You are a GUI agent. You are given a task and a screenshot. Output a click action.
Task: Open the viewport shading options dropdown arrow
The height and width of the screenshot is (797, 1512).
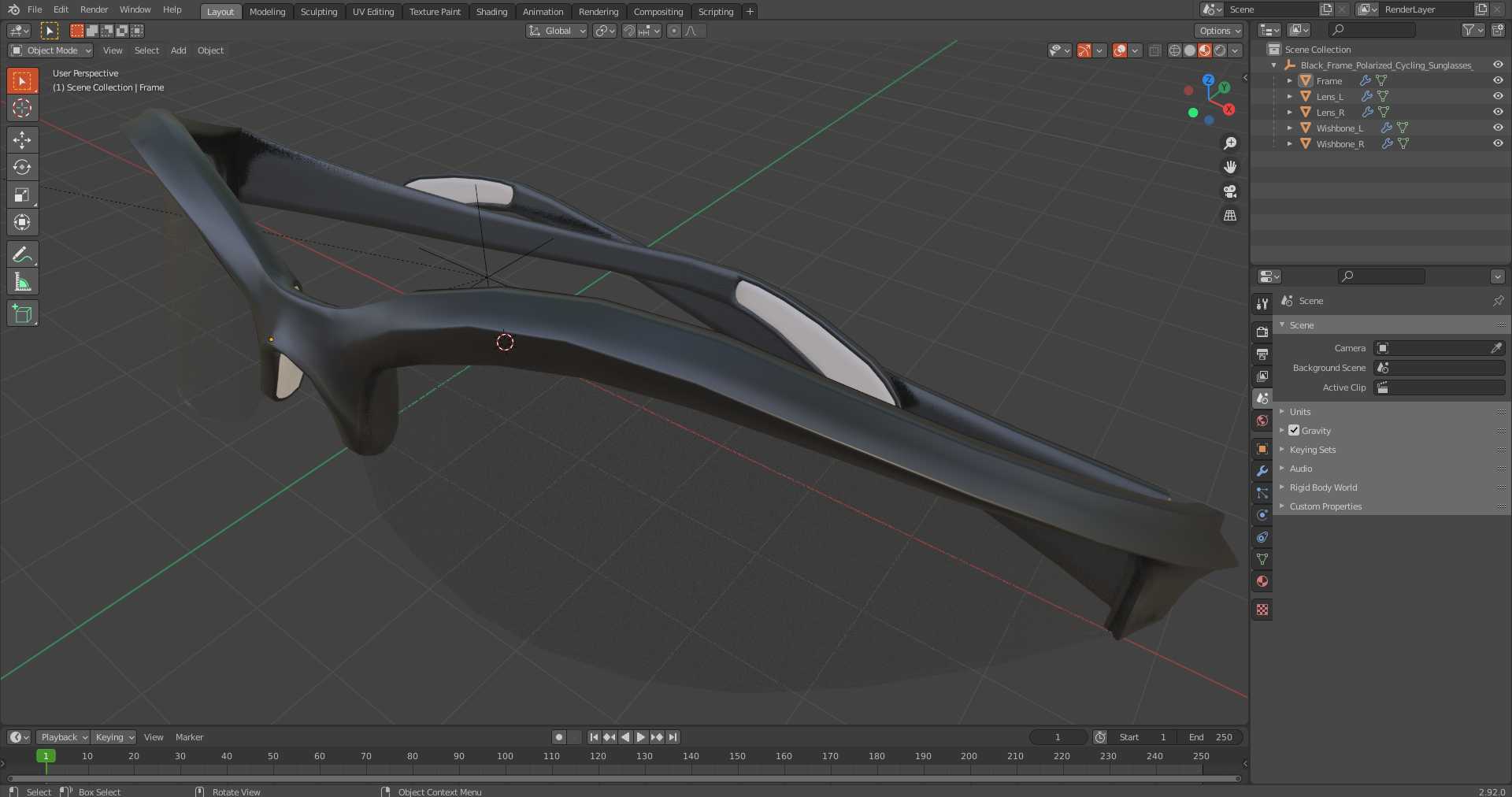(1236, 50)
